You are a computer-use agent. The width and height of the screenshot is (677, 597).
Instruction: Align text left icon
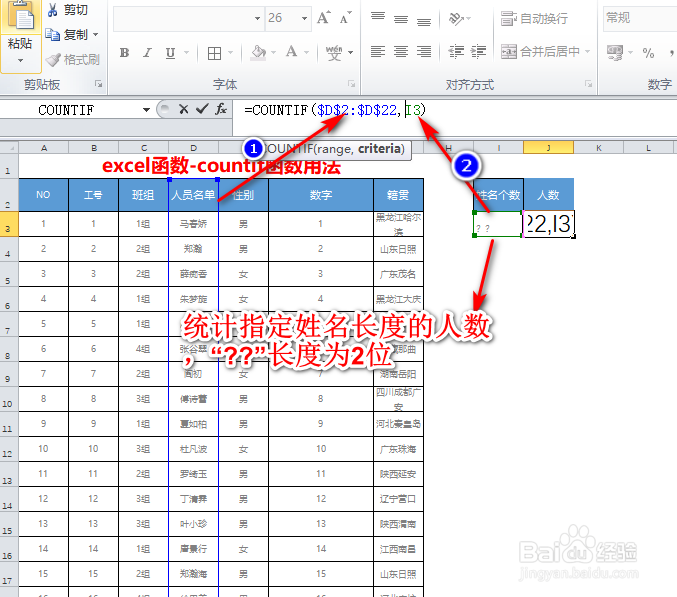click(378, 52)
